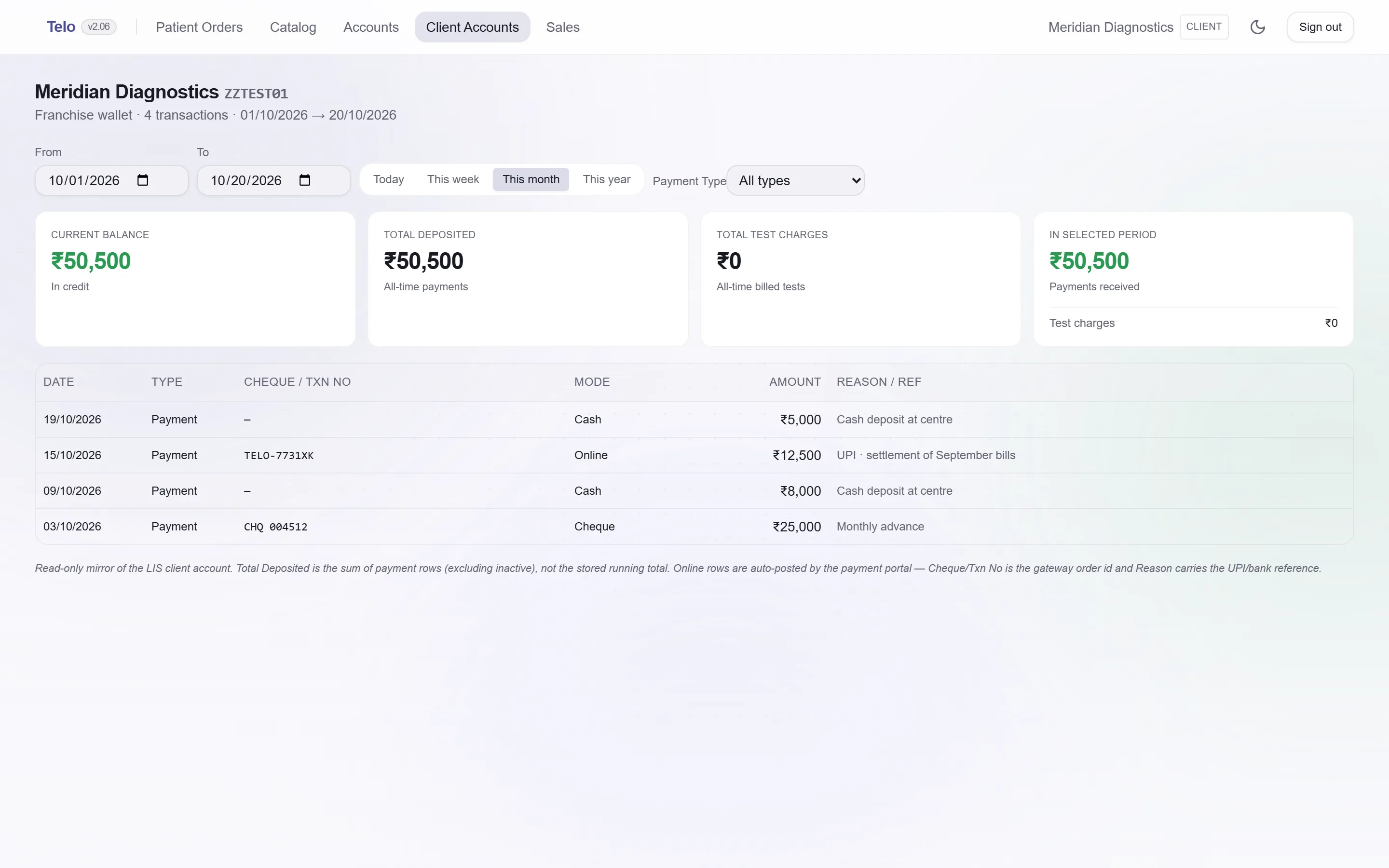This screenshot has height=868, width=1389.
Task: Click the Meridian Diagnostics header account name
Action: click(x=1110, y=27)
